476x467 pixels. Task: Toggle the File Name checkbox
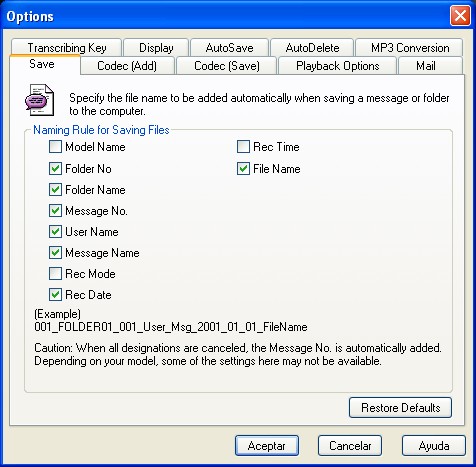coord(243,169)
